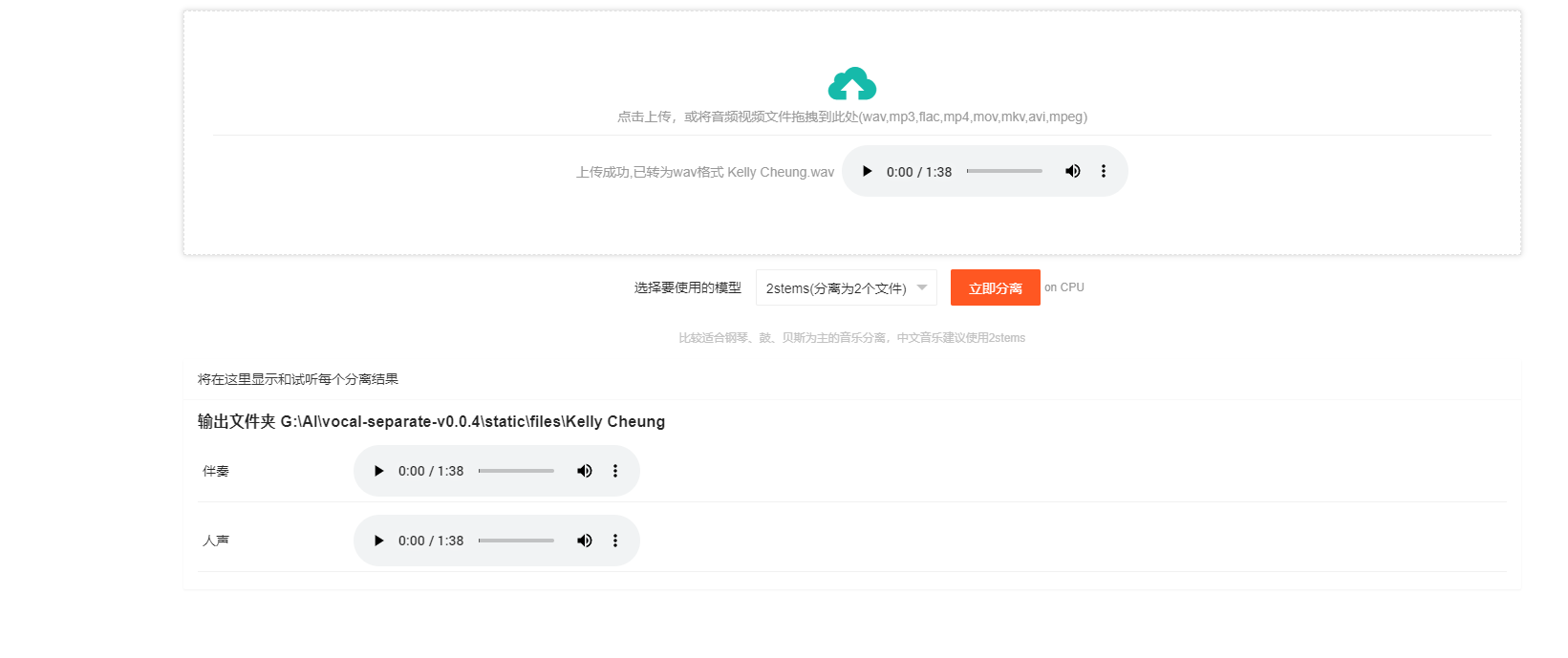The image size is (1568, 658).
Task: Click the 上传成功 Kelly Cheung.wav status text
Action: 705,172
